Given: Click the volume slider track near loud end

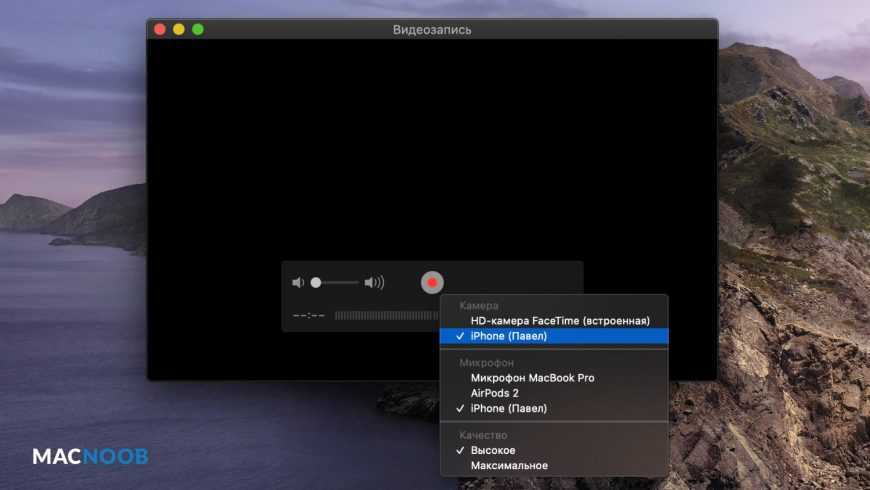Looking at the screenshot, I should point(352,283).
